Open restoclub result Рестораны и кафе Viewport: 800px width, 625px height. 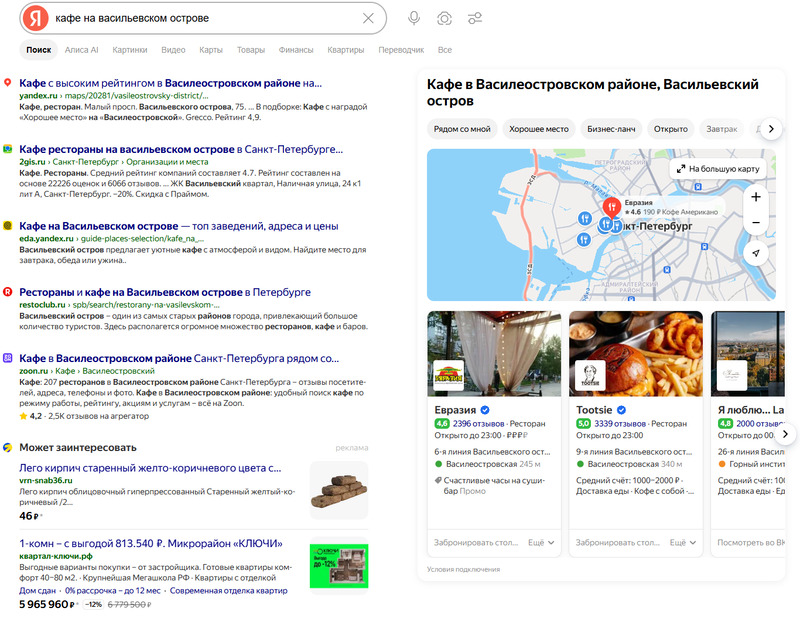tap(165, 292)
